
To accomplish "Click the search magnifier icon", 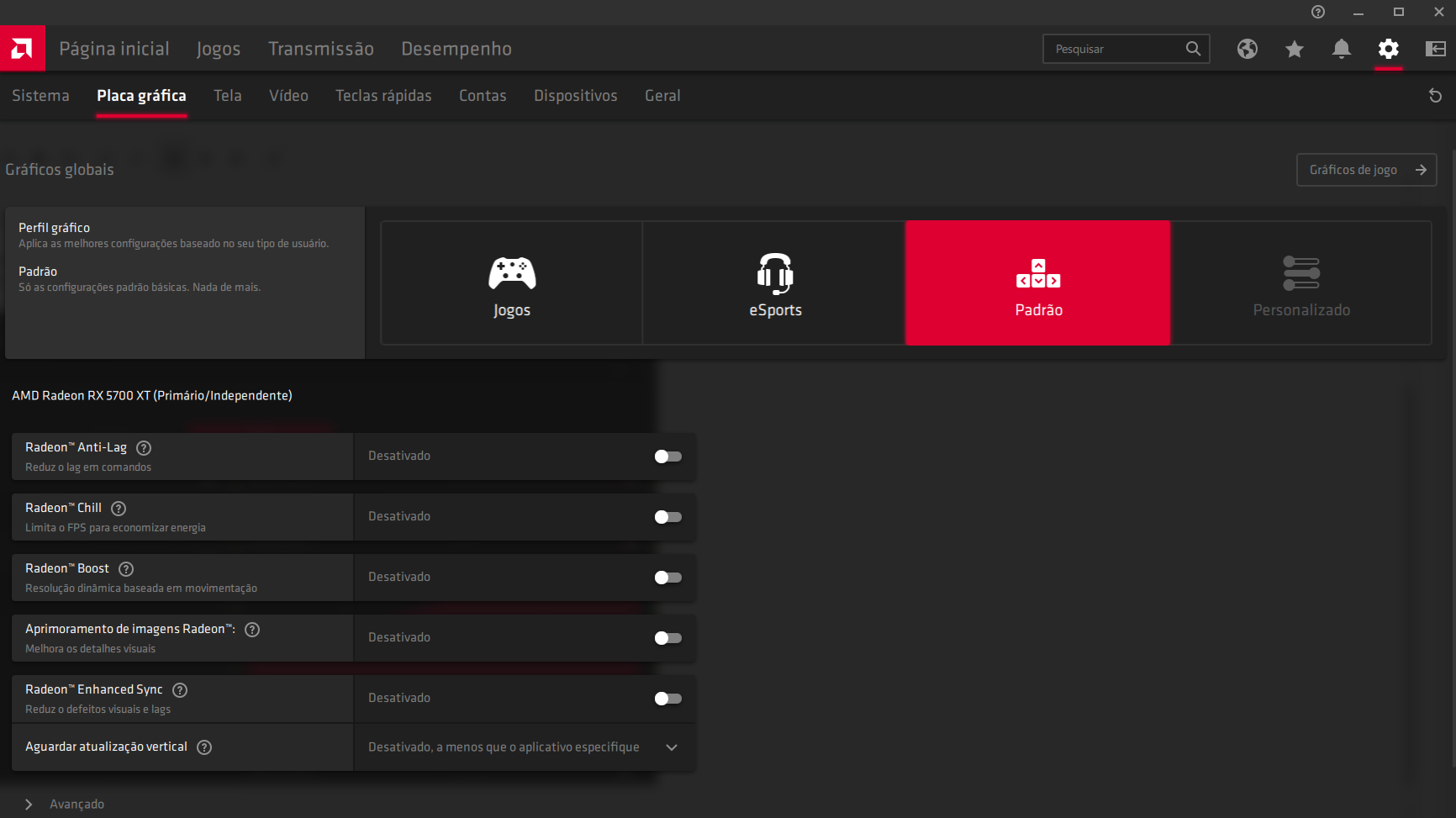I will click(1193, 49).
